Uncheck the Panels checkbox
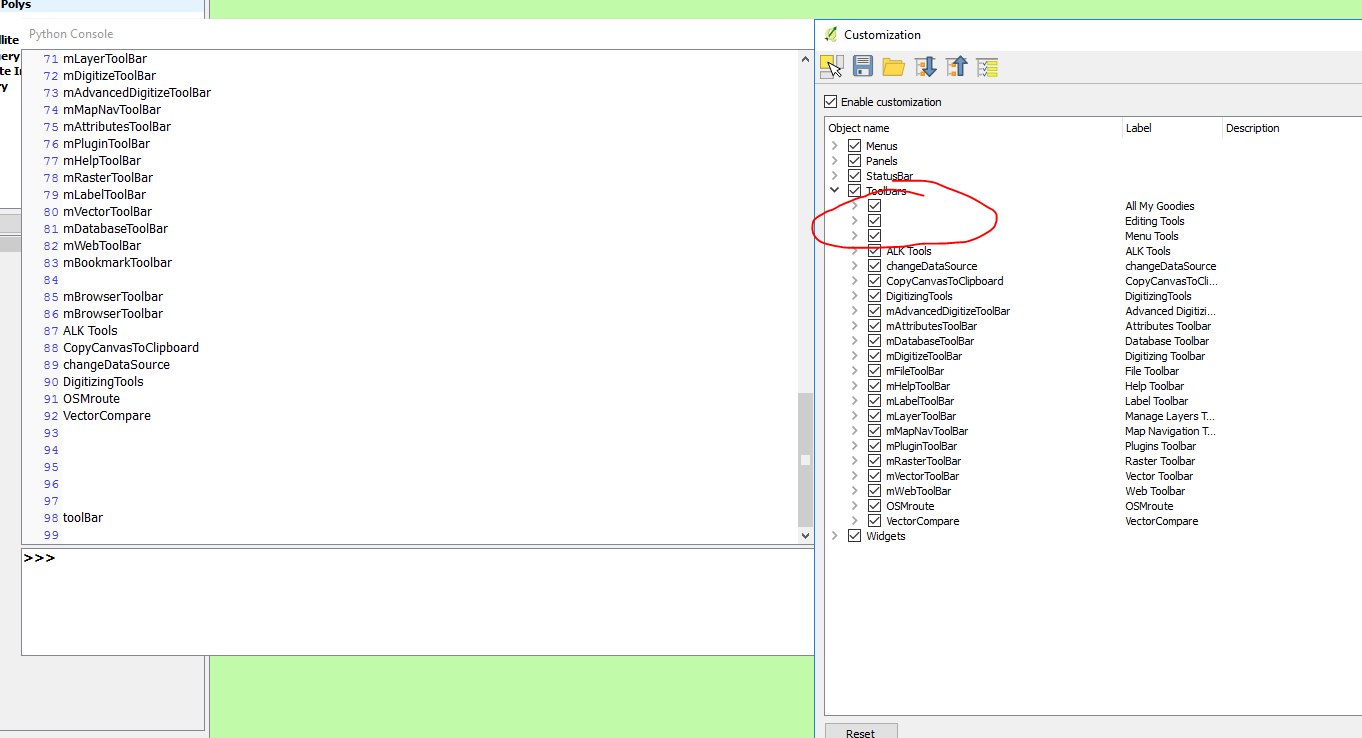This screenshot has height=738, width=1362. point(854,161)
